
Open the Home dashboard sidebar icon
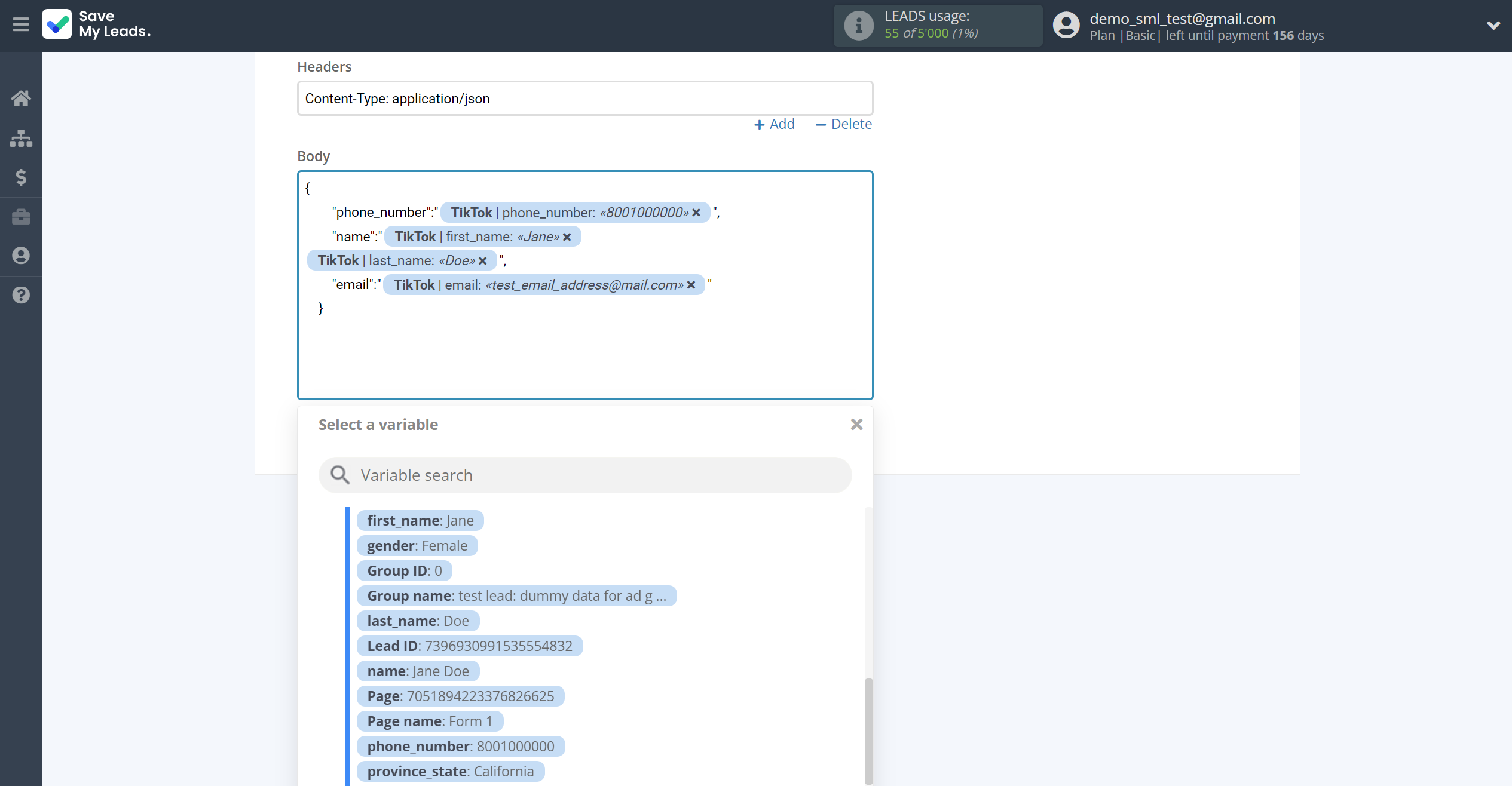[x=21, y=98]
